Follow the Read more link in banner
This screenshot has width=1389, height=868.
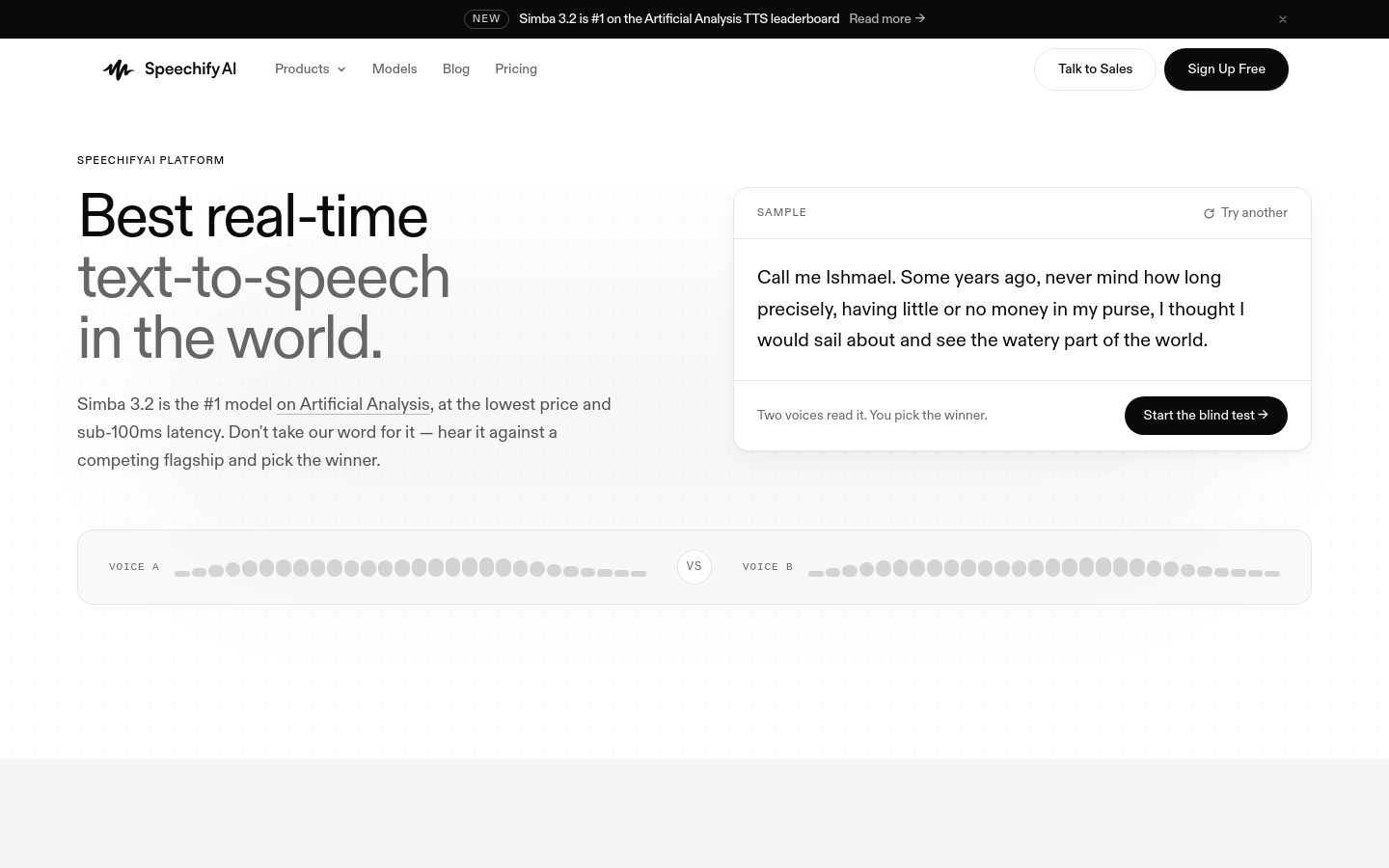[886, 19]
